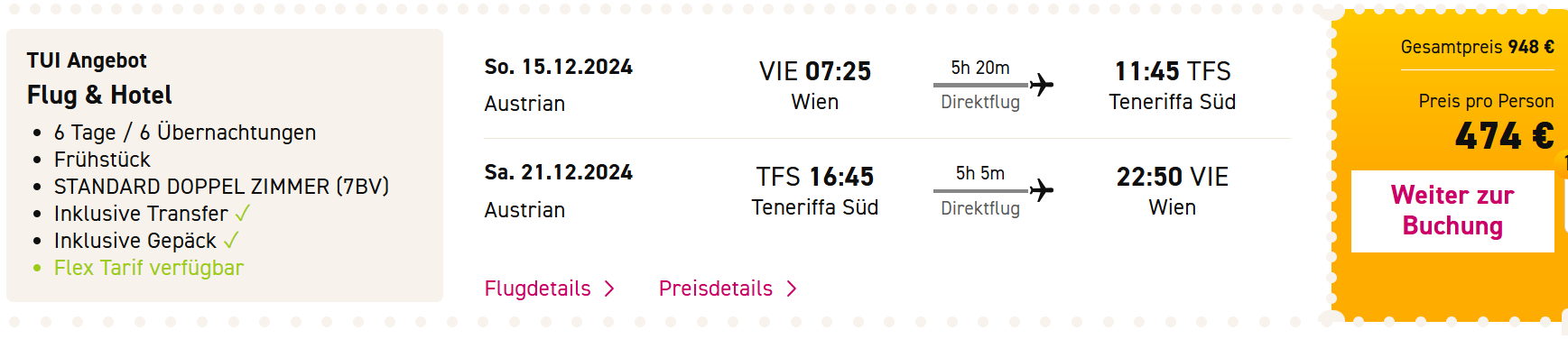Click the Flug & Hotel heading
Screen dimensions: 1568x339
coord(99,95)
